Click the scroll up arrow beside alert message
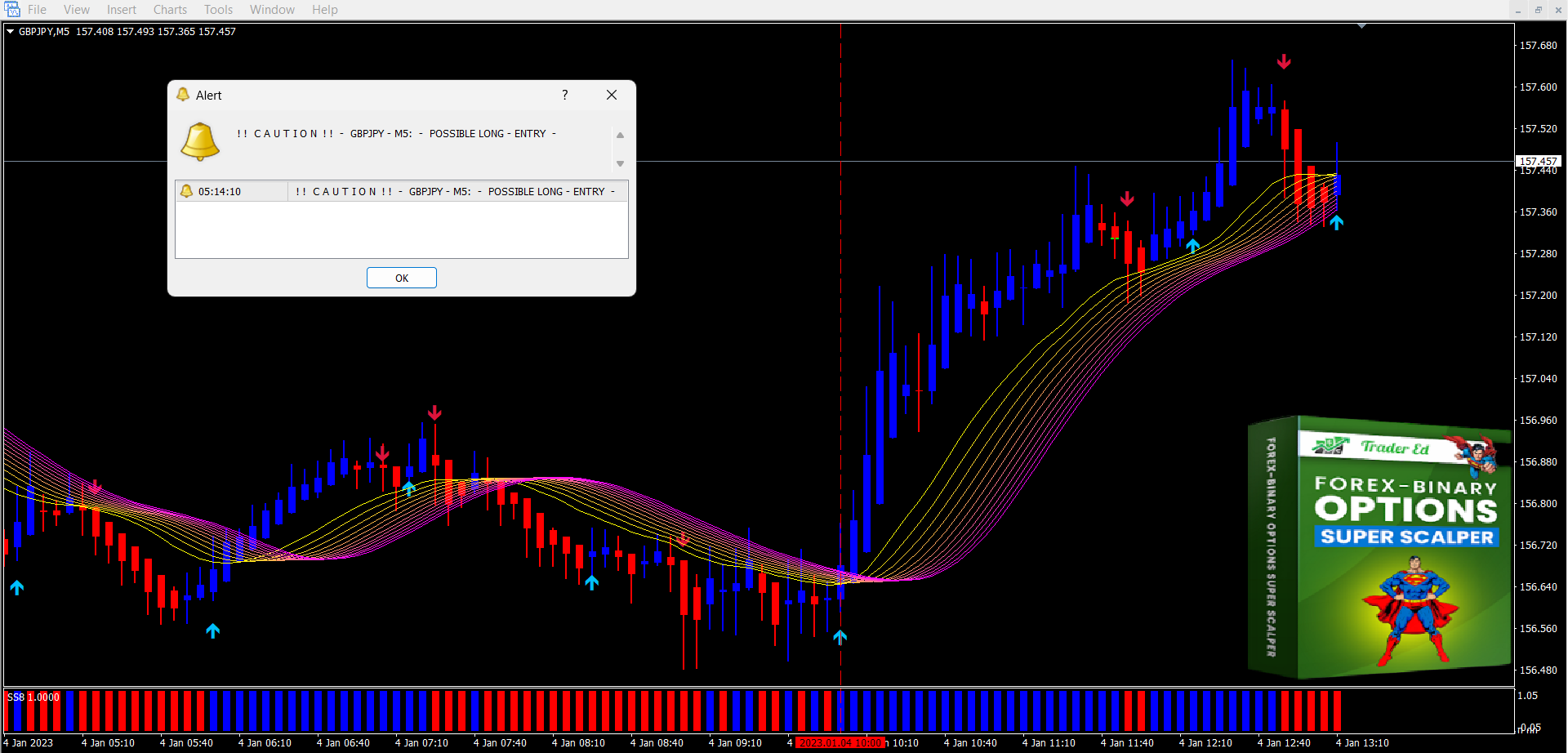This screenshot has width=1568, height=753. click(620, 135)
